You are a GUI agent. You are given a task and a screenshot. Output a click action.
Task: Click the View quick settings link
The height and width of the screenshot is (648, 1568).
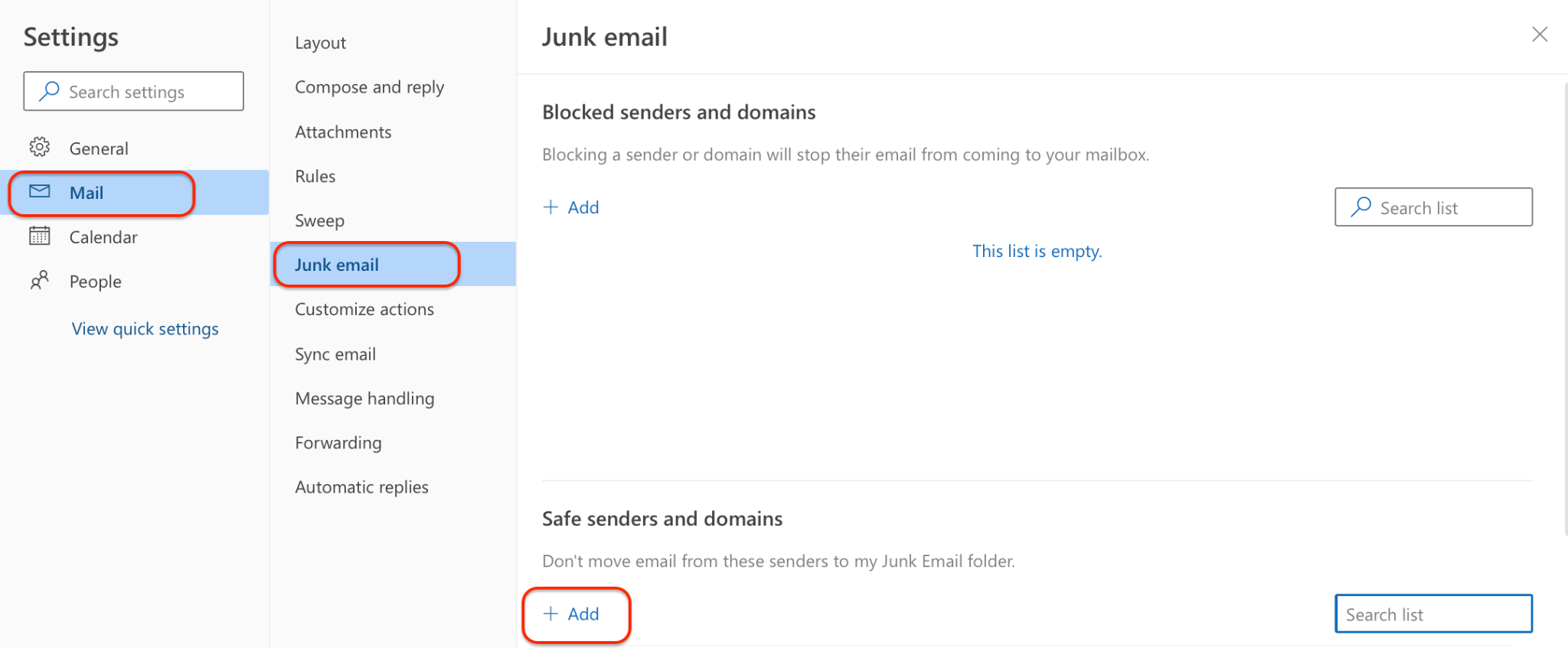point(145,328)
